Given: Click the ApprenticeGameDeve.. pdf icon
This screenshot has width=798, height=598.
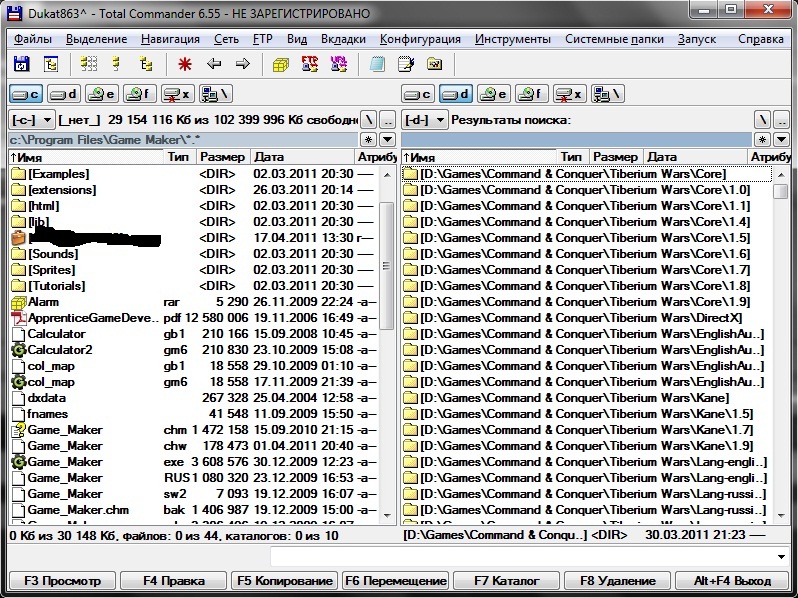Looking at the screenshot, I should click(x=18, y=318).
